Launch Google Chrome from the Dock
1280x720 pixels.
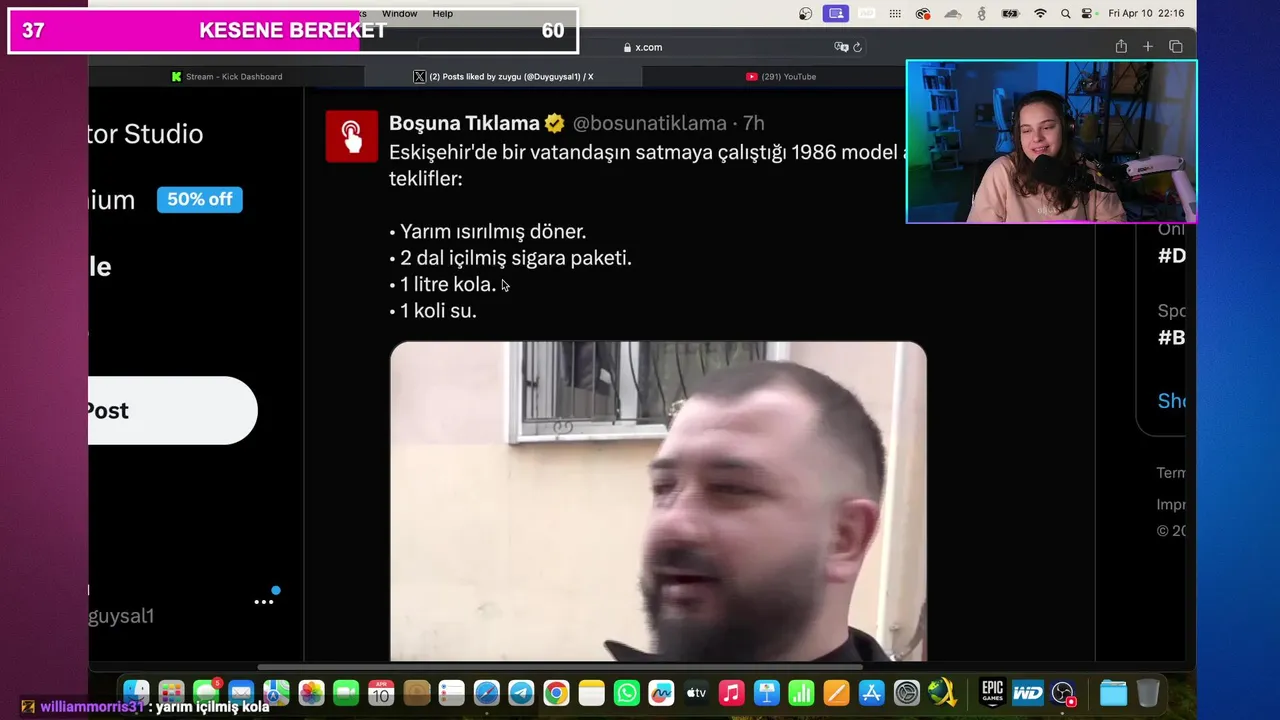point(556,693)
